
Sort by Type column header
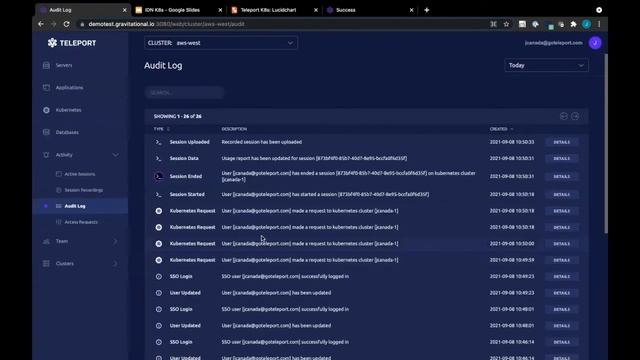[162, 129]
